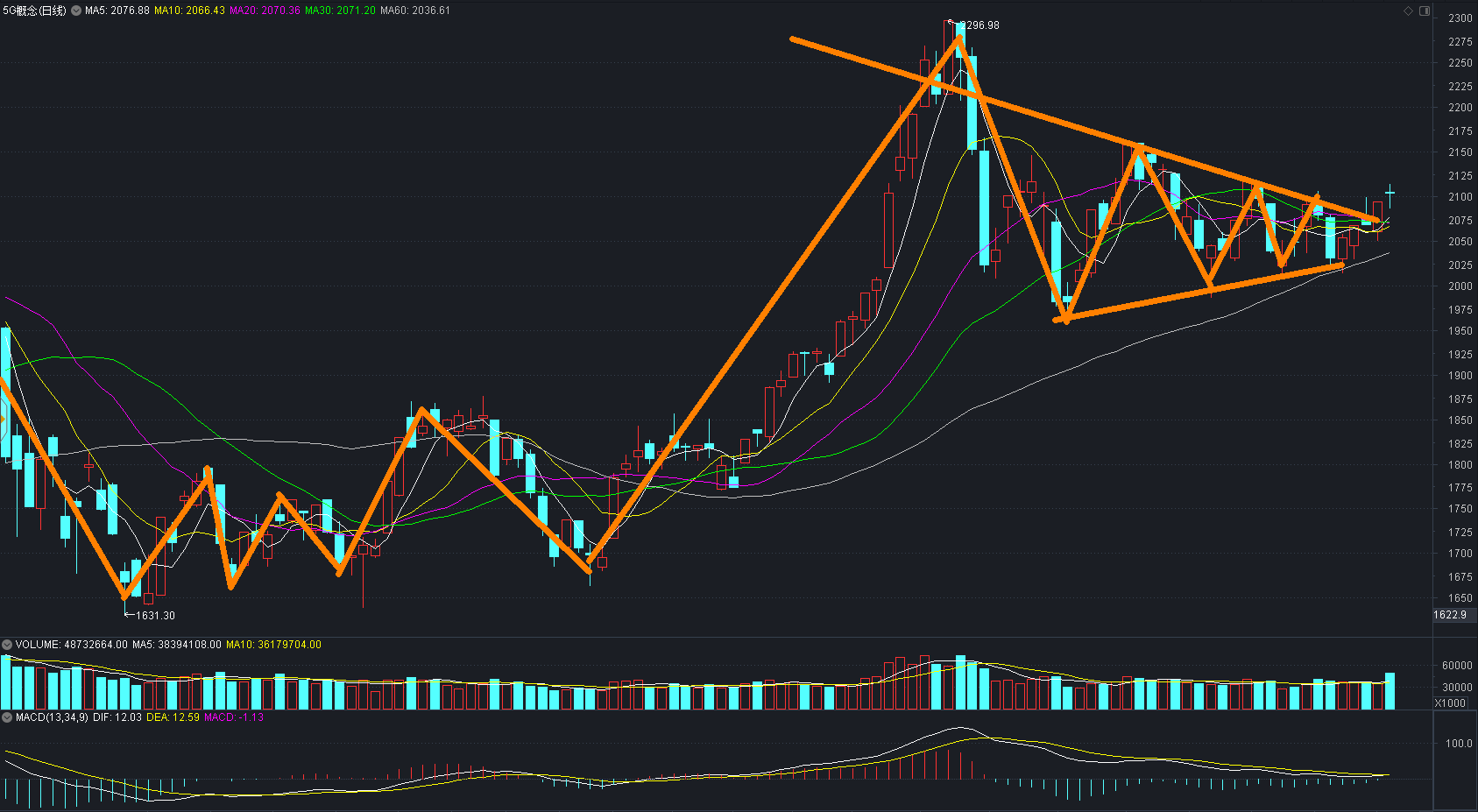Screen dimensions: 1478x812
Task: Click the diamond marker icon at top right
Action: tap(1409, 11)
